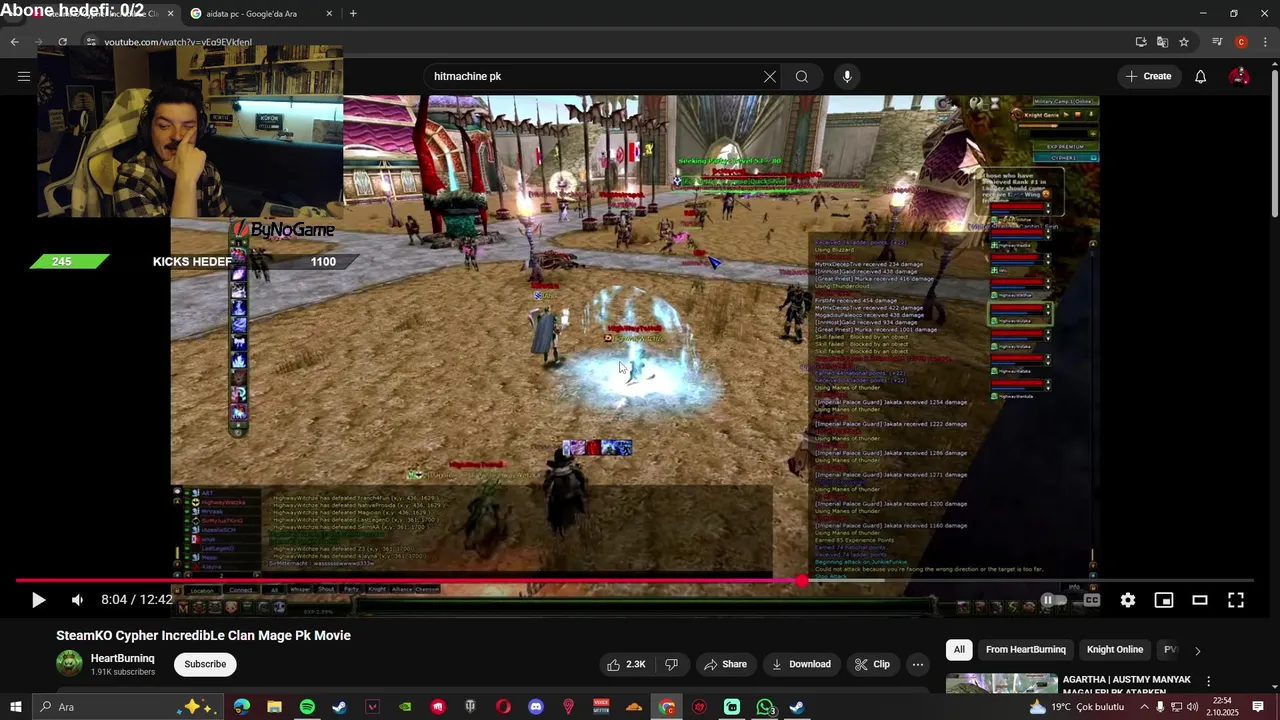Dislike the video
The image size is (1280, 720).
(672, 664)
